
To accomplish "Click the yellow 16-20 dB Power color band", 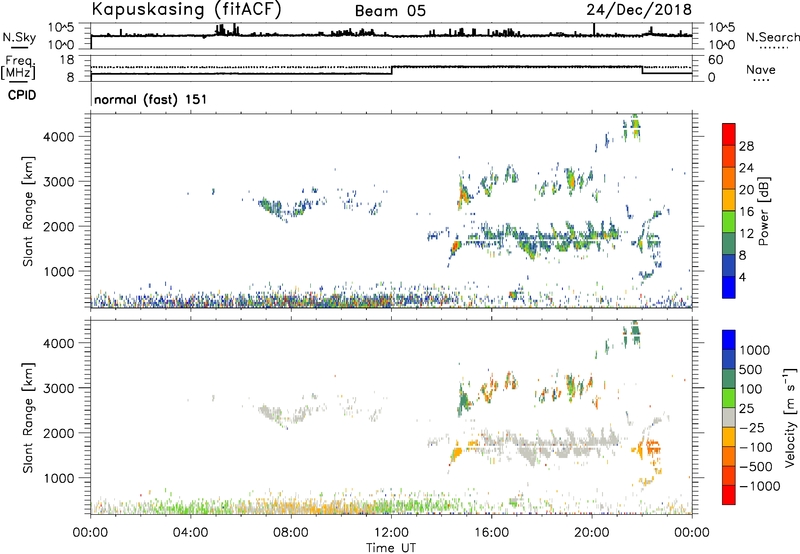I will [x=729, y=199].
